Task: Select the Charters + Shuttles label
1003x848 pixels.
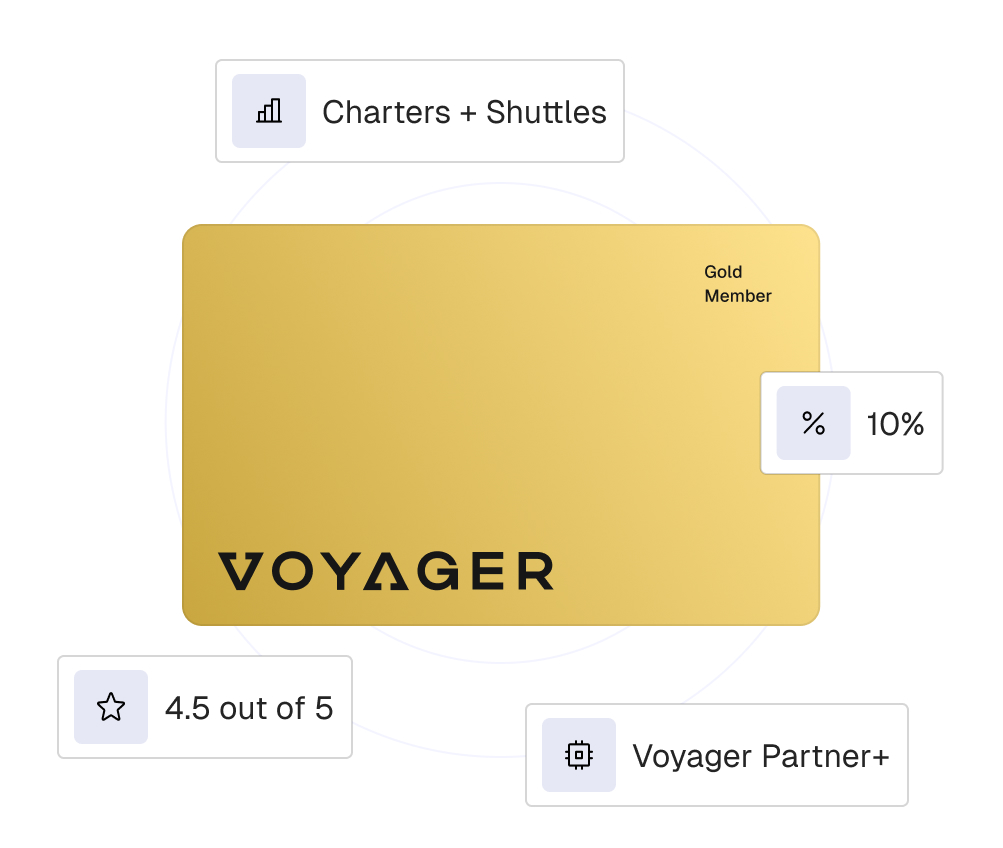Action: [464, 112]
